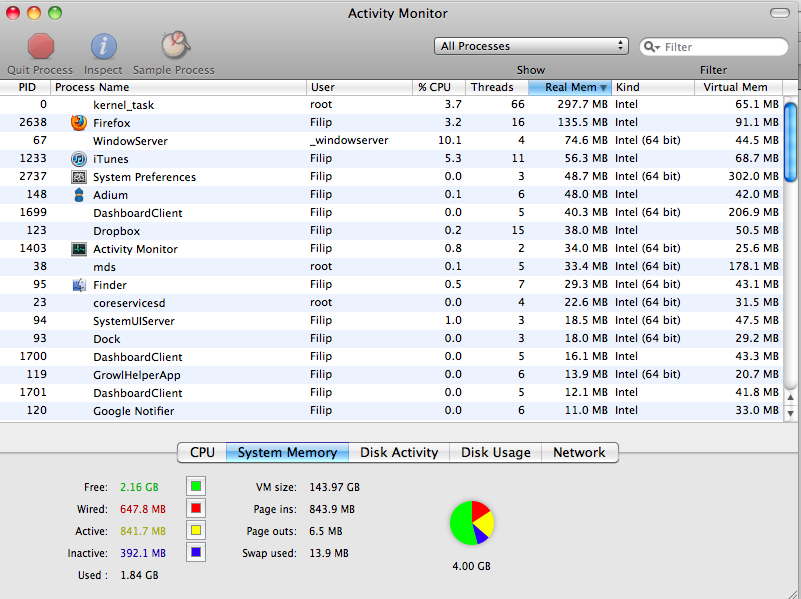
Task: Select the DashboardClient row with PID 1701
Action: (x=391, y=393)
